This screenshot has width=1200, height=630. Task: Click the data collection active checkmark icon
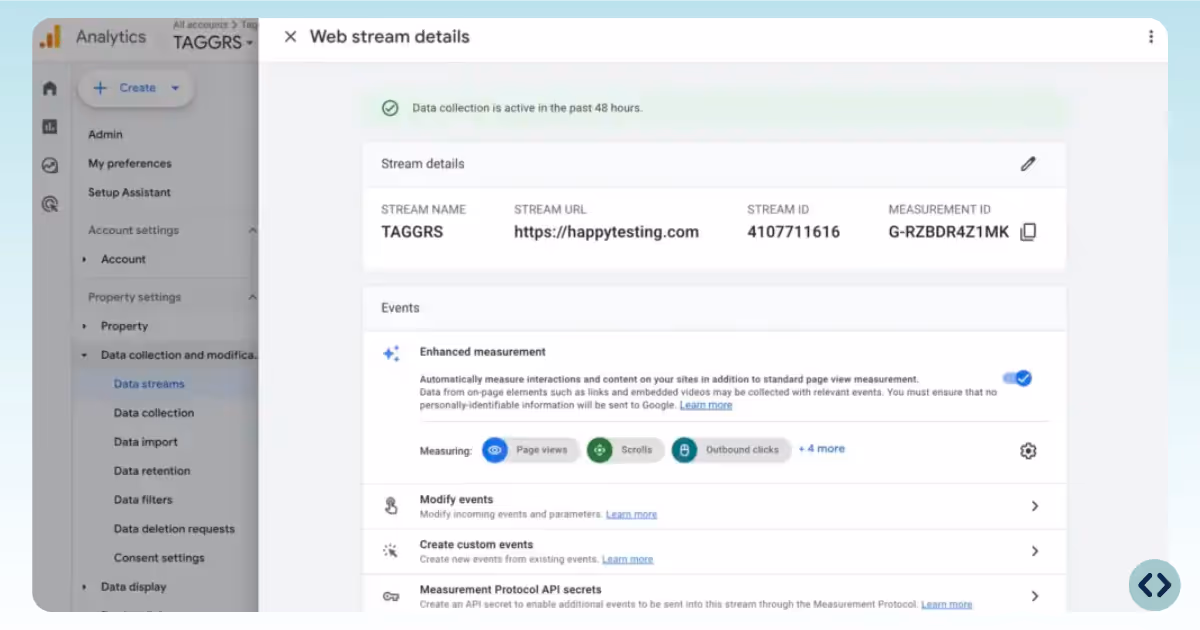click(x=390, y=108)
